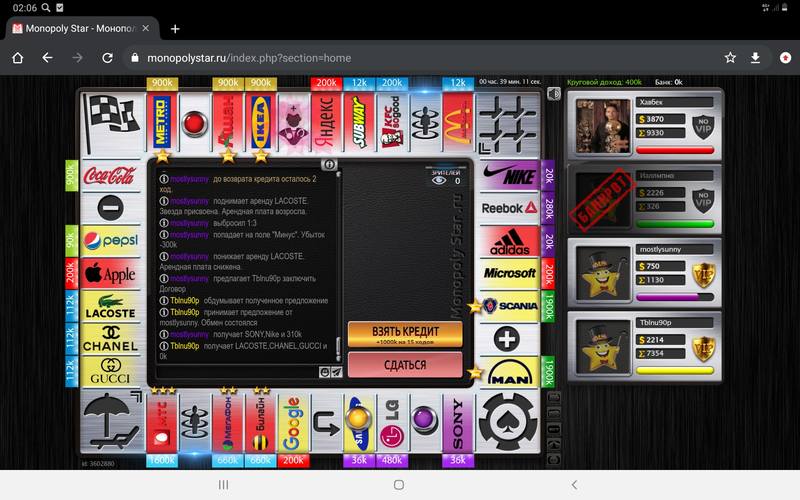Select the GUCCI property cell
800x500 pixels.
(x=110, y=371)
